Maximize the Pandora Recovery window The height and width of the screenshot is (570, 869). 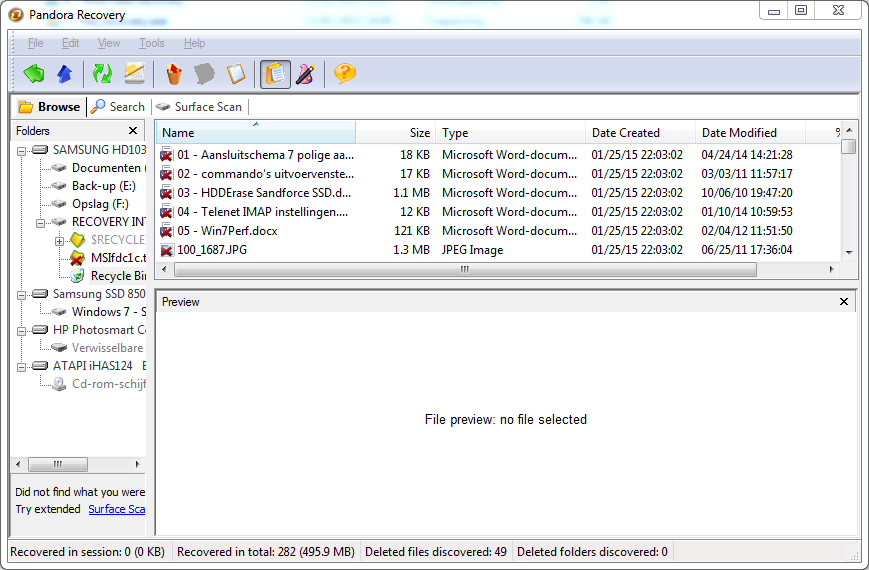(801, 10)
